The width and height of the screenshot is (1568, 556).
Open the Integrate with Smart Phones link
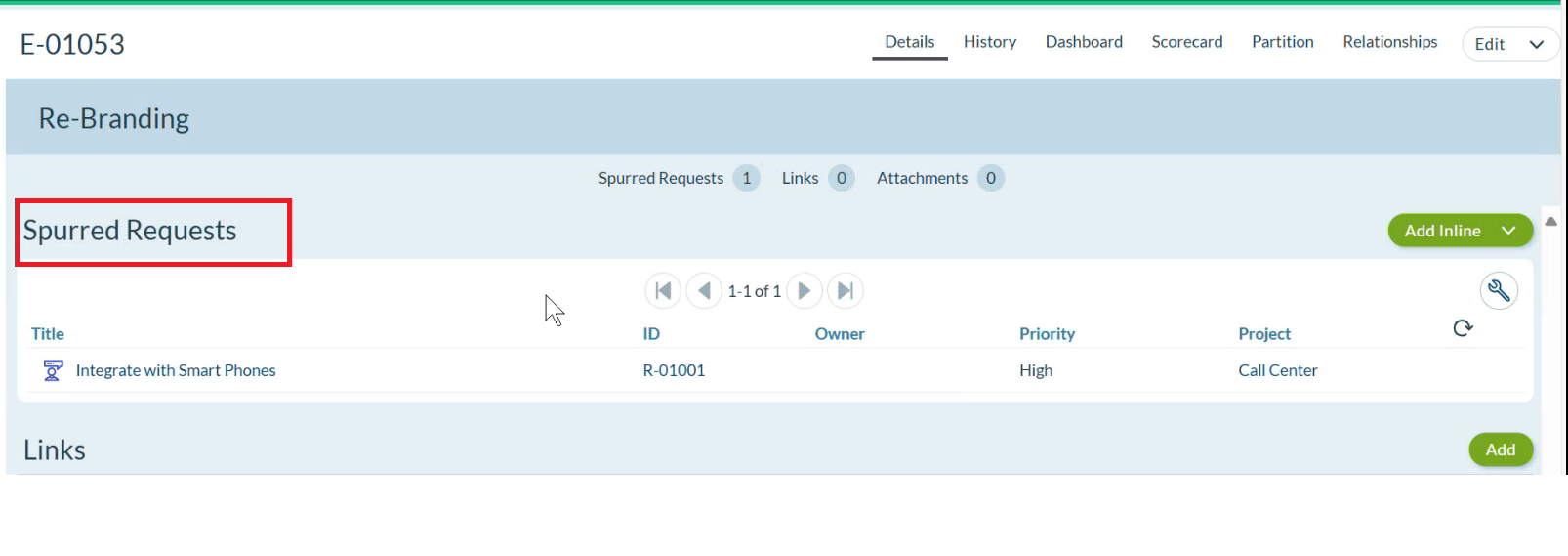pyautogui.click(x=176, y=370)
